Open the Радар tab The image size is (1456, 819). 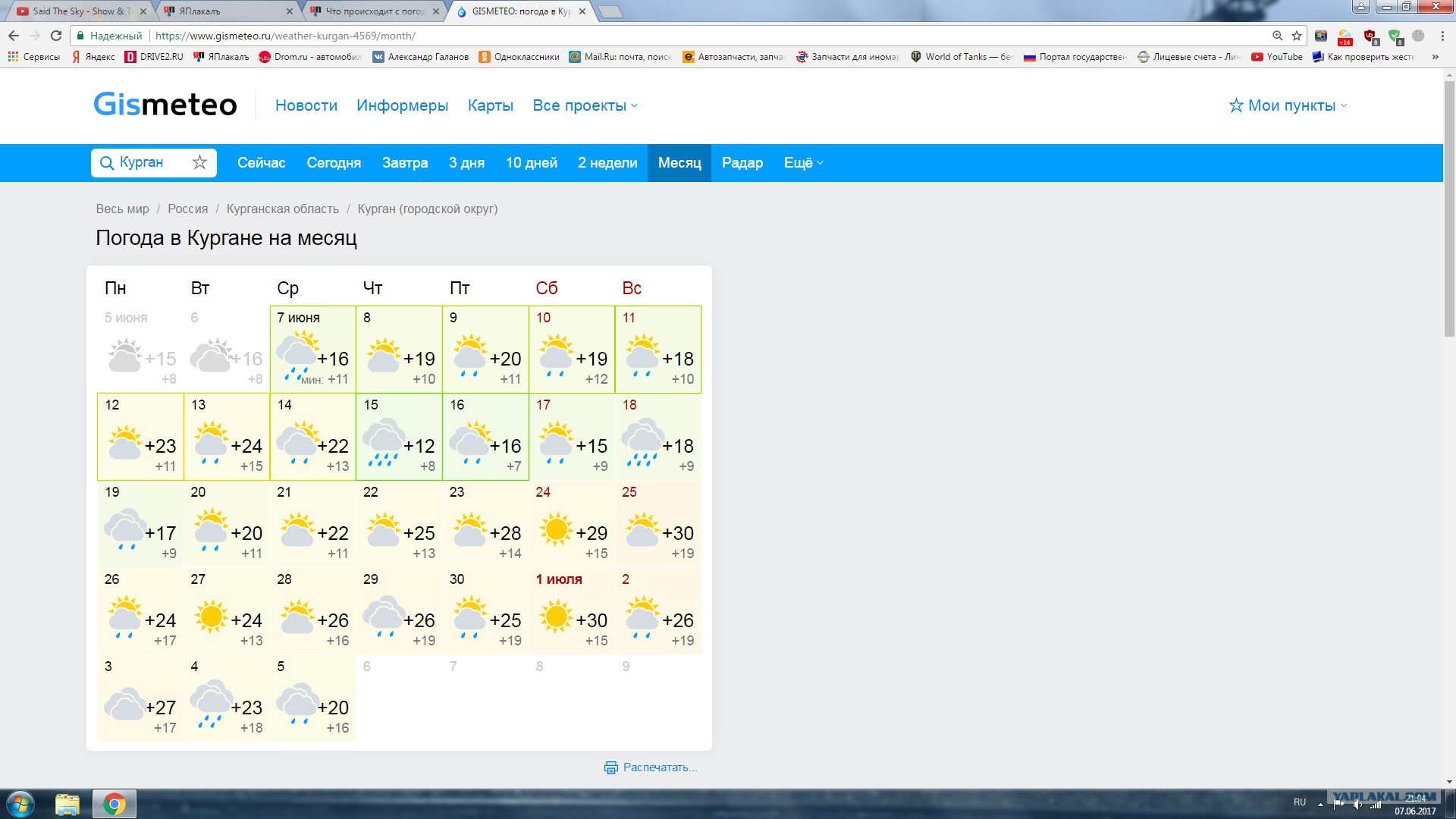click(742, 163)
